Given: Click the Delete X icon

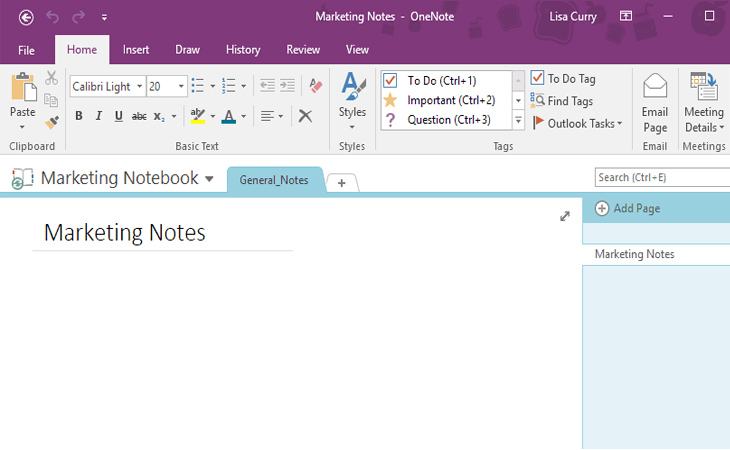Looking at the screenshot, I should tap(305, 116).
